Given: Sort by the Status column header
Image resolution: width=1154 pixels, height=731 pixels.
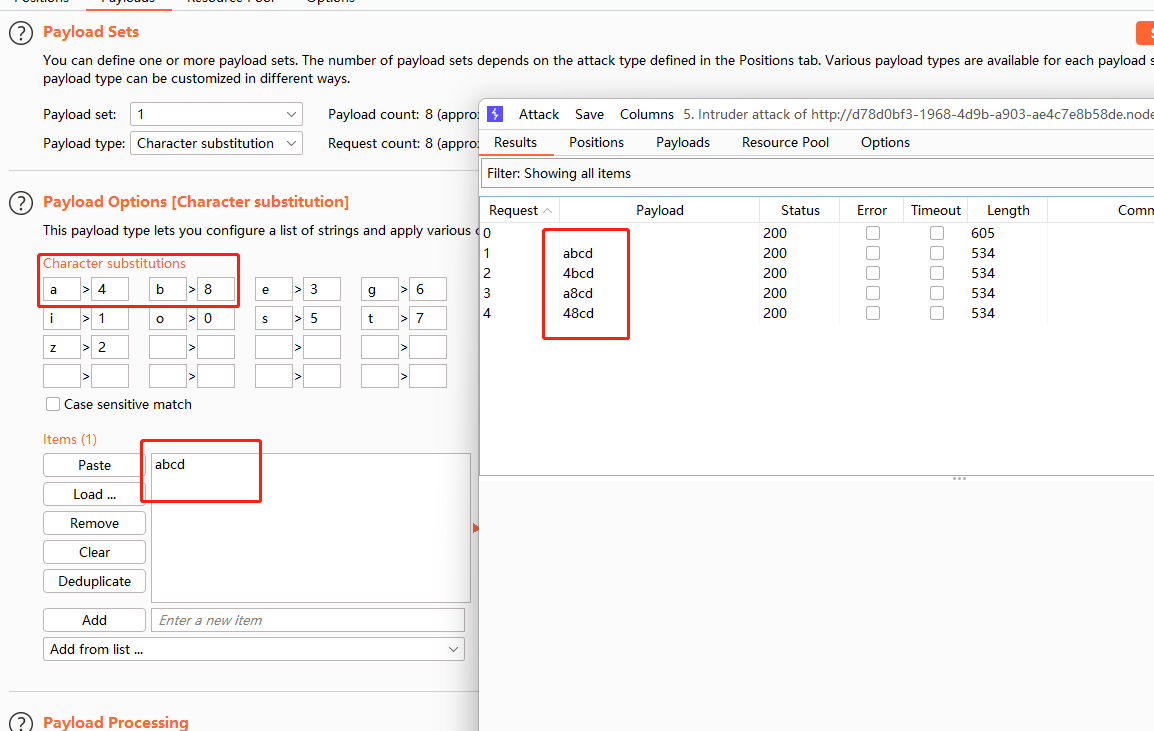Looking at the screenshot, I should pyautogui.click(x=800, y=211).
